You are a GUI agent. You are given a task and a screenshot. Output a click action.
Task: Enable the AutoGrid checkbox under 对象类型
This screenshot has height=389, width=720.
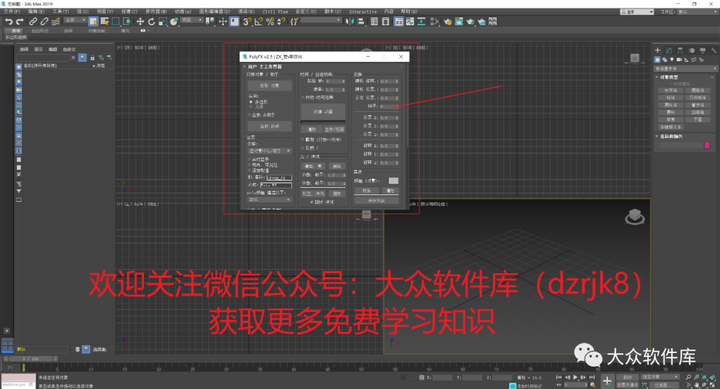(671, 84)
